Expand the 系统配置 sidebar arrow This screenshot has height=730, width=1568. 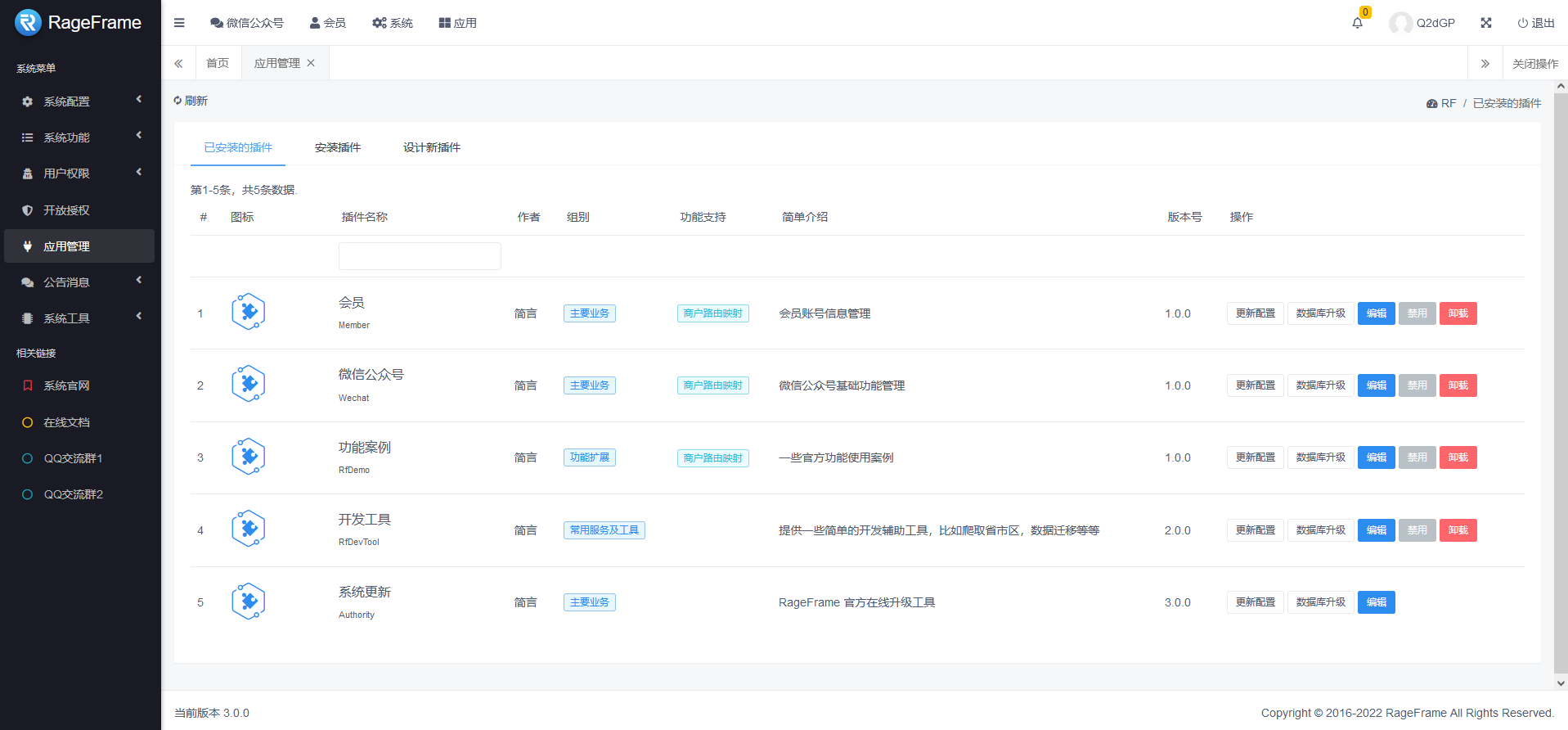(x=139, y=99)
